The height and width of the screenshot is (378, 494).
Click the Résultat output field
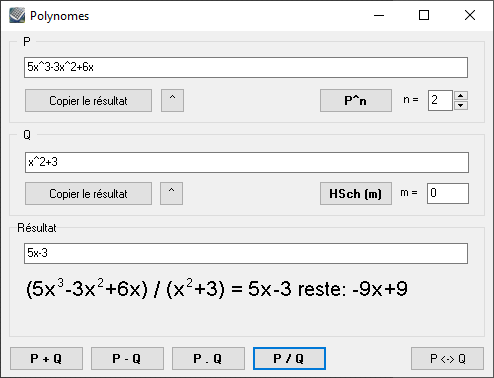pos(246,253)
